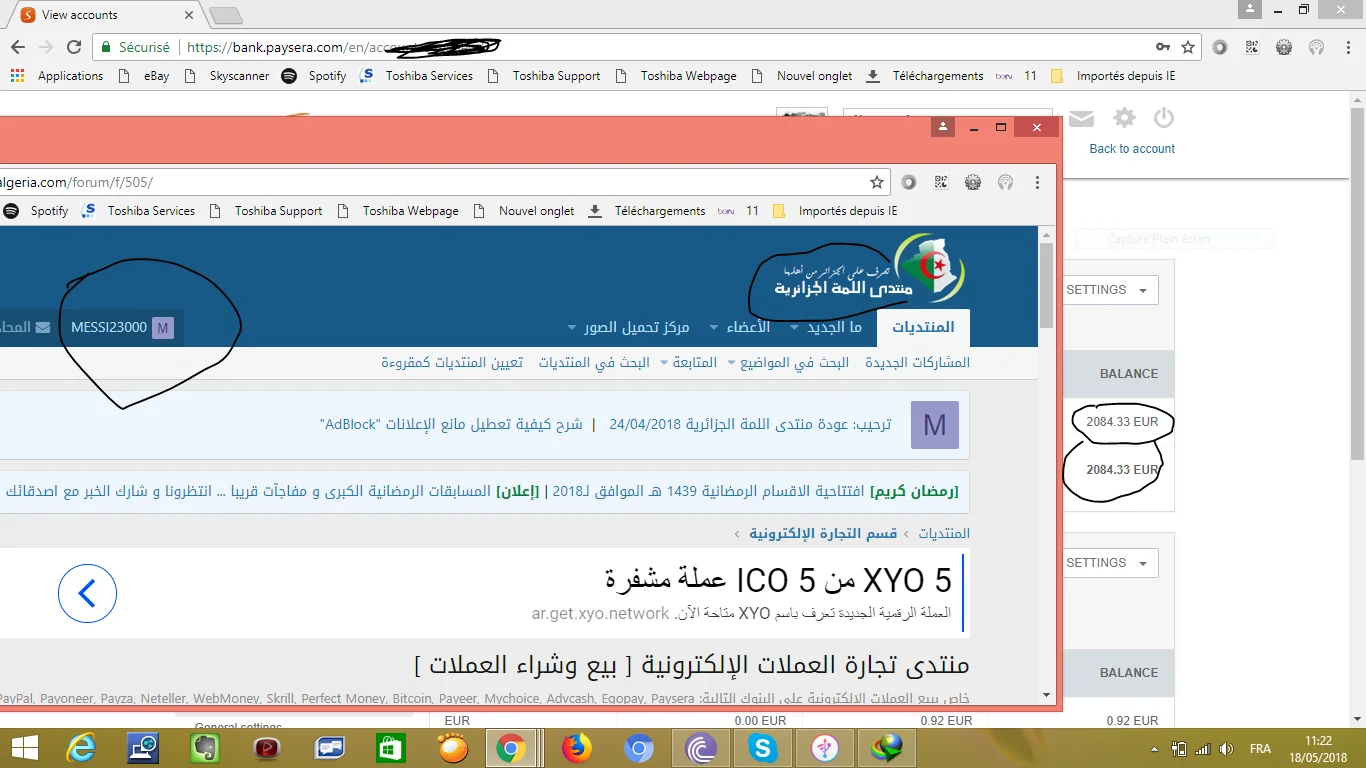Image resolution: width=1366 pixels, height=768 pixels.
Task: Open Internet Explorer from taskbar
Action: click(80, 748)
